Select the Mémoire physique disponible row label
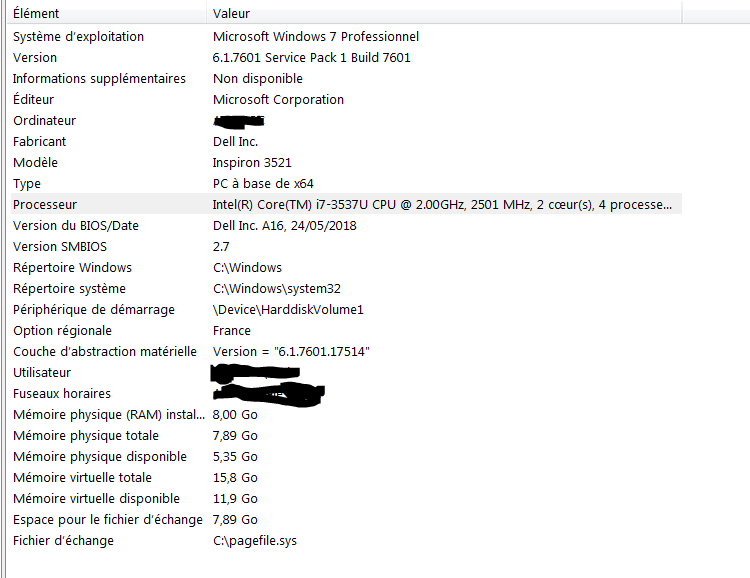The height and width of the screenshot is (578, 750). click(99, 457)
